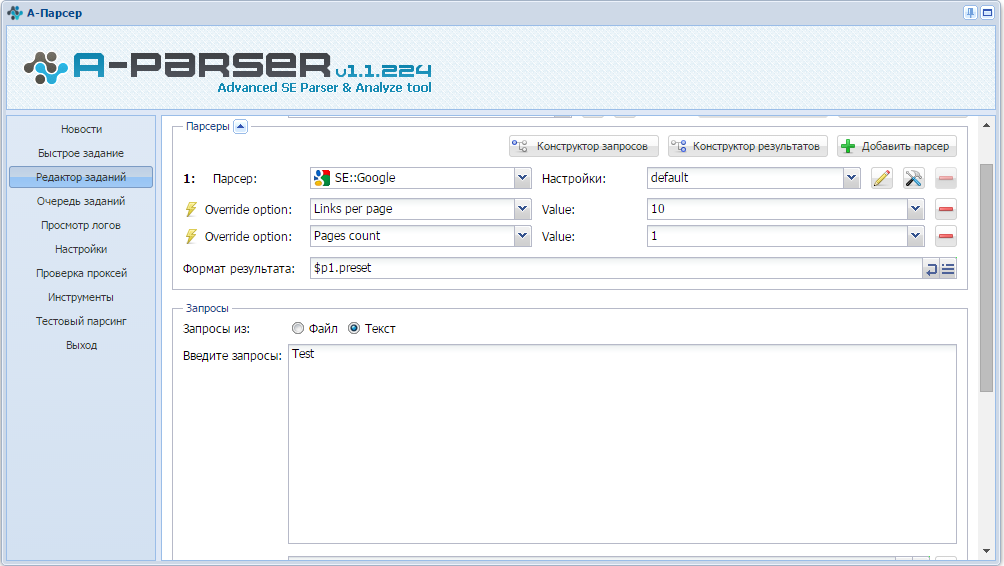Screen dimensions: 1004x566
Task: Select Текст radio button
Action: tap(353, 328)
